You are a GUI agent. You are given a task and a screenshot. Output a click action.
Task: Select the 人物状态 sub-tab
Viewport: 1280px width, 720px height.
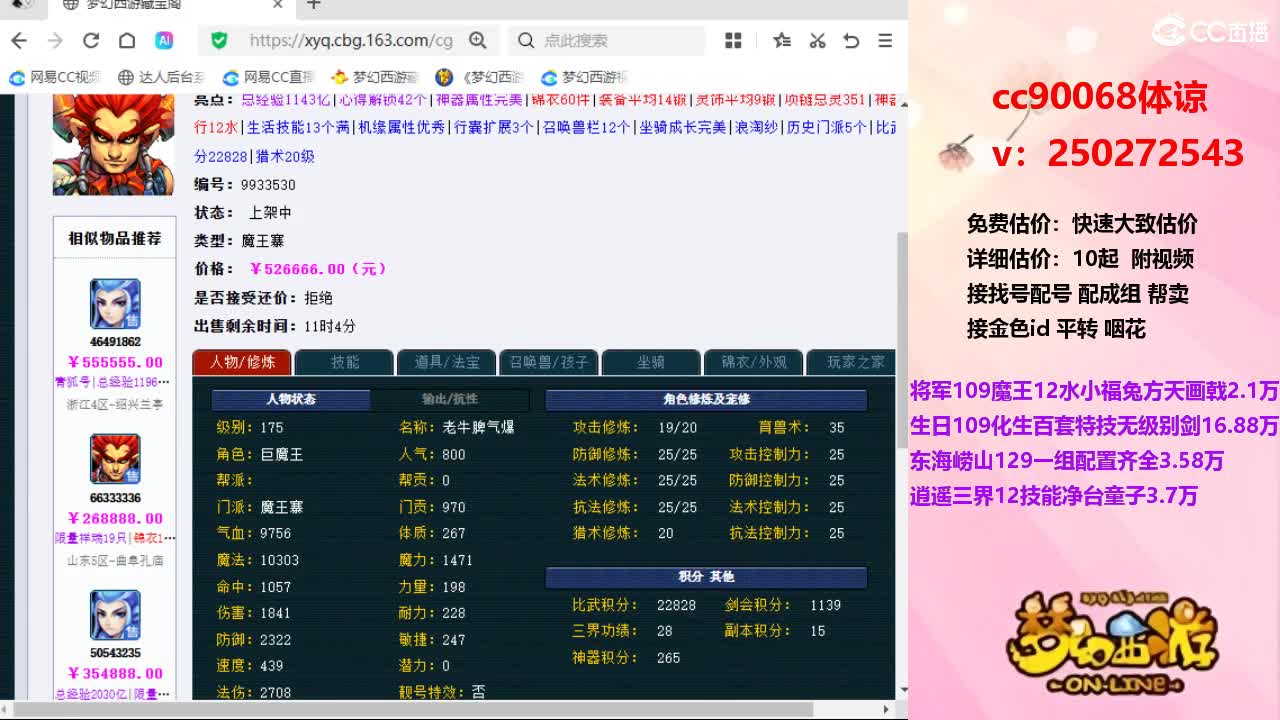coord(291,399)
